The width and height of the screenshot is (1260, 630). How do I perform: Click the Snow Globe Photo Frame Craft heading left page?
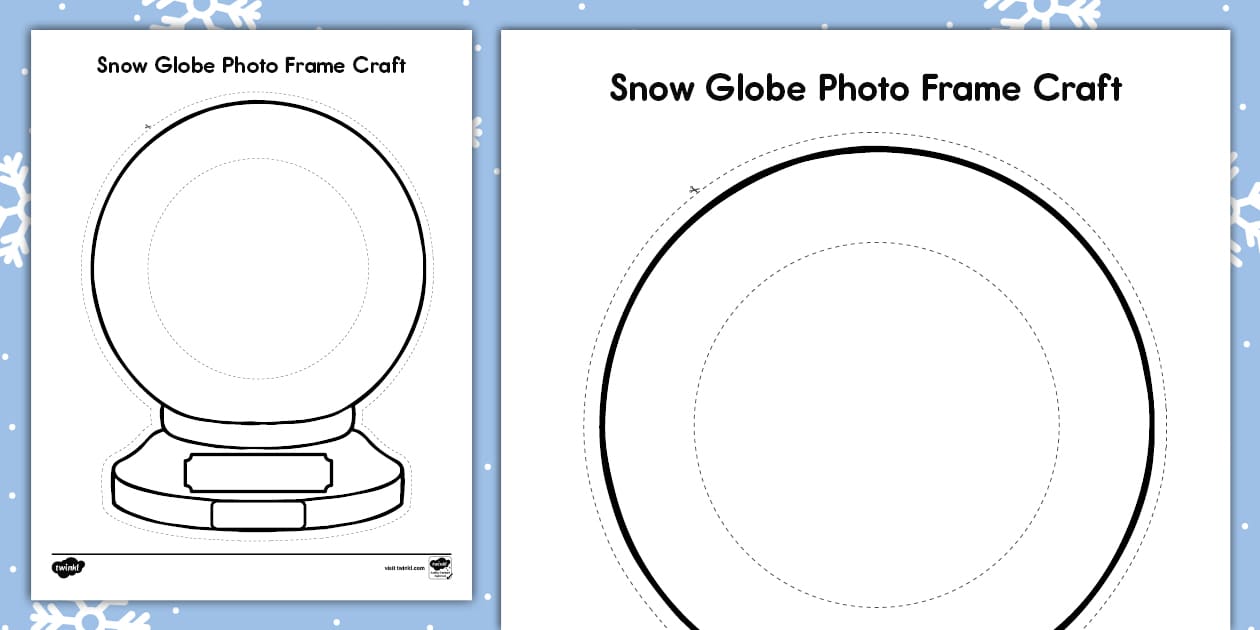coord(251,64)
